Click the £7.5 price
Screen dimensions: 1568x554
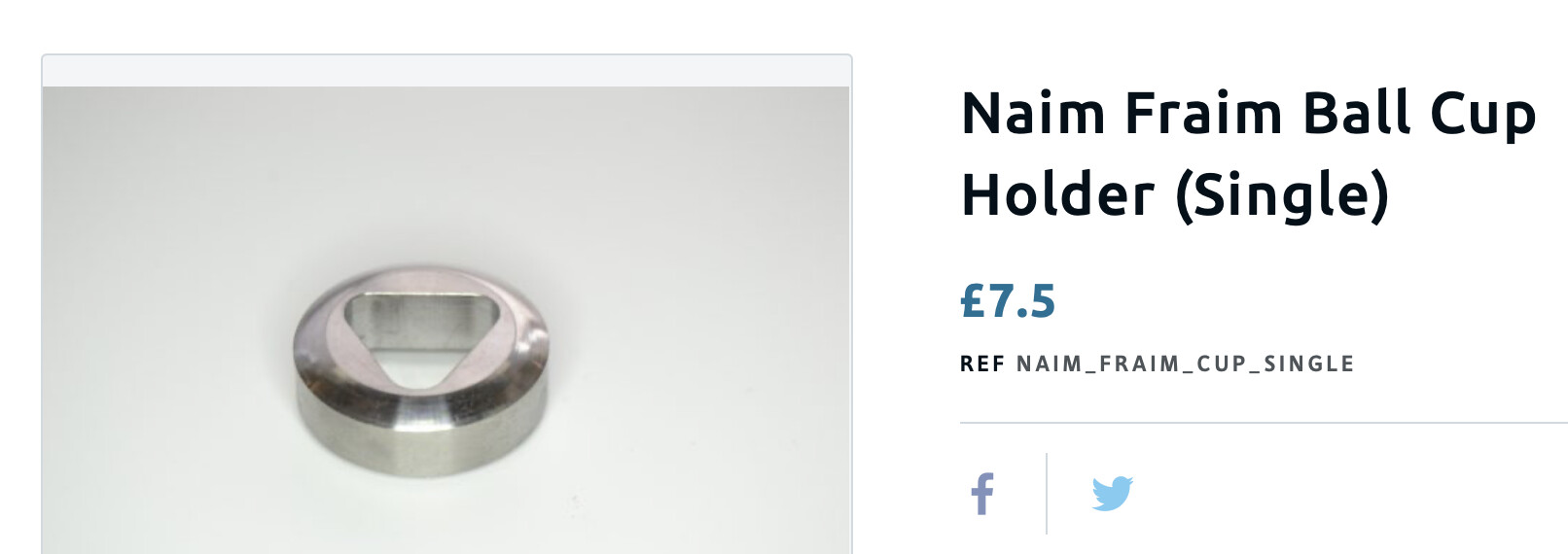point(1008,301)
